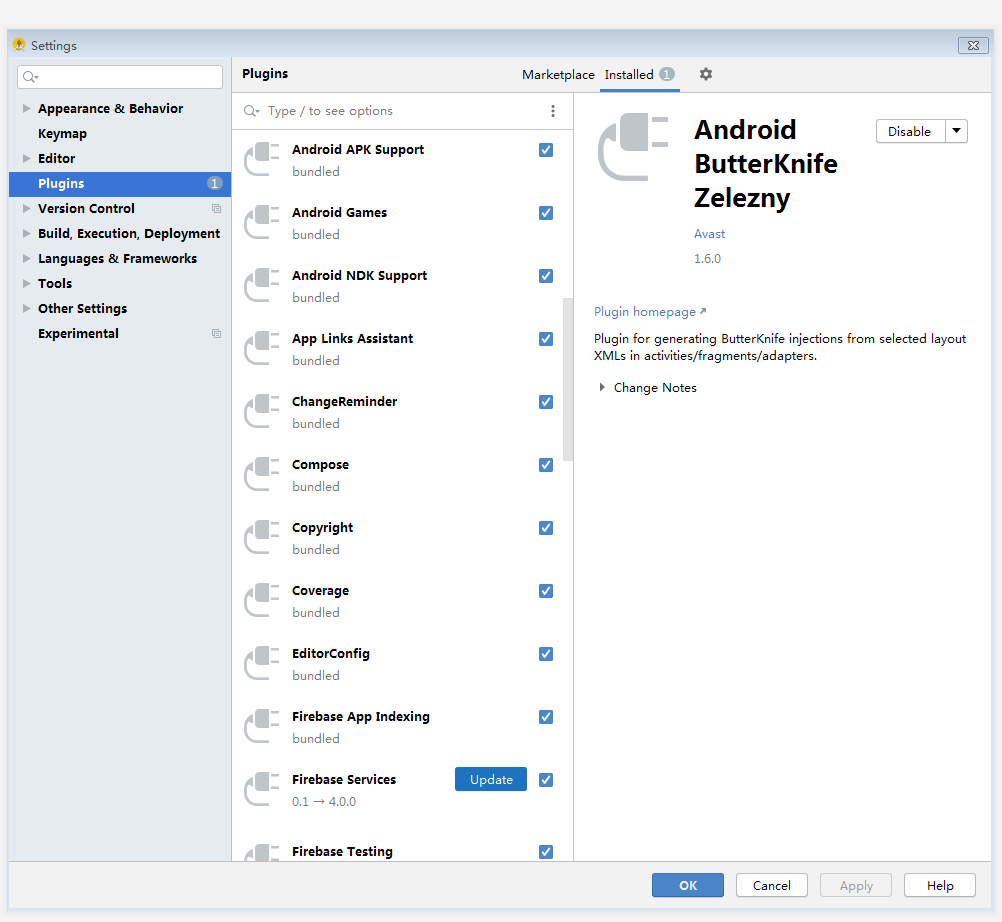This screenshot has width=1002, height=922.
Task: Toggle the Firebase Testing checkbox
Action: click(x=546, y=852)
